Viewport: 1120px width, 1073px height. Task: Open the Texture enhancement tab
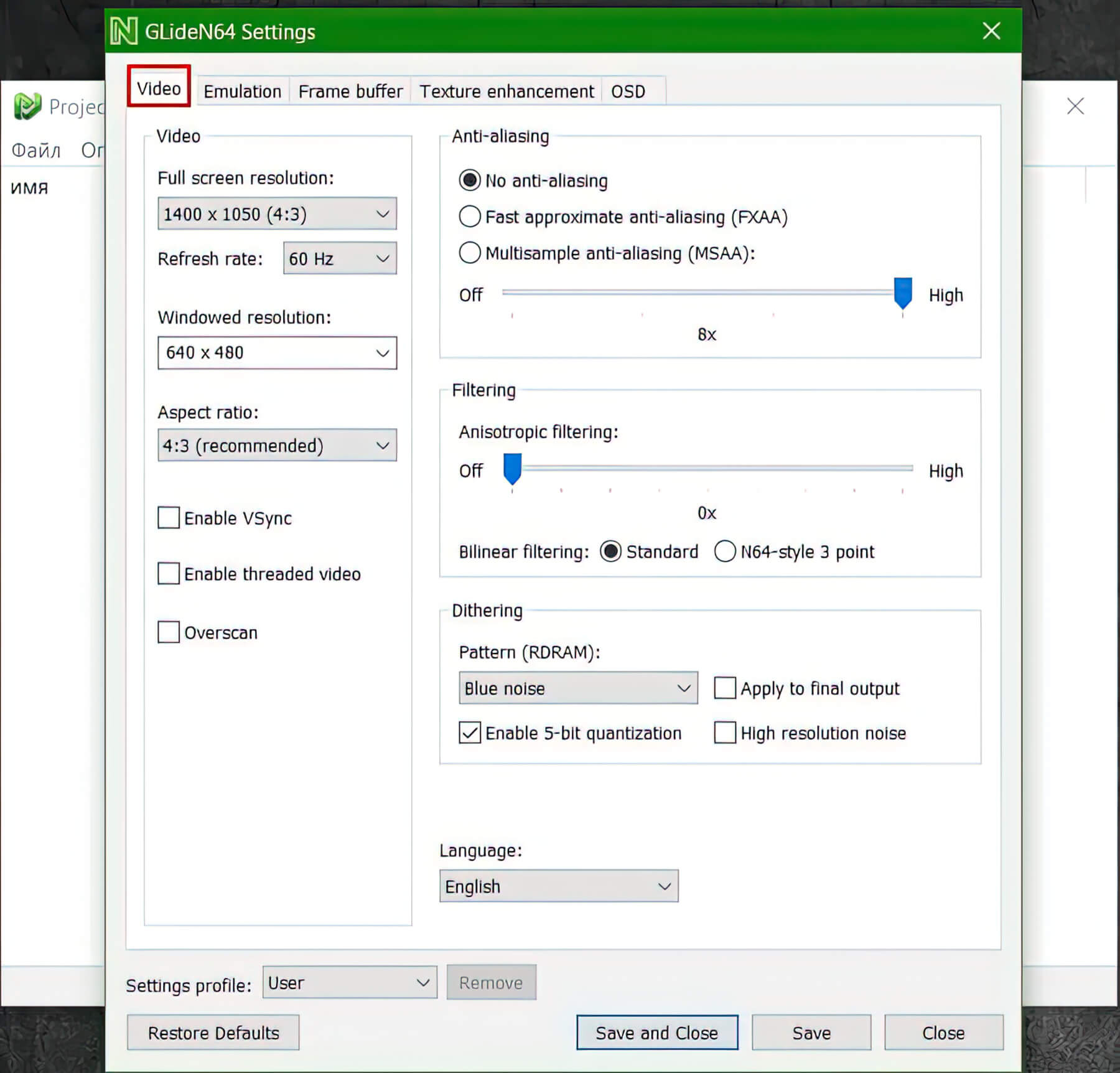(506, 91)
